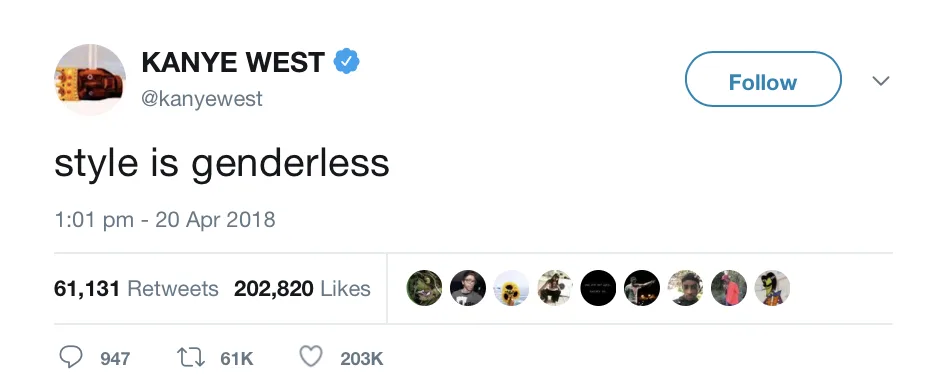Open the @kanyewest handle link

[x=202, y=98]
